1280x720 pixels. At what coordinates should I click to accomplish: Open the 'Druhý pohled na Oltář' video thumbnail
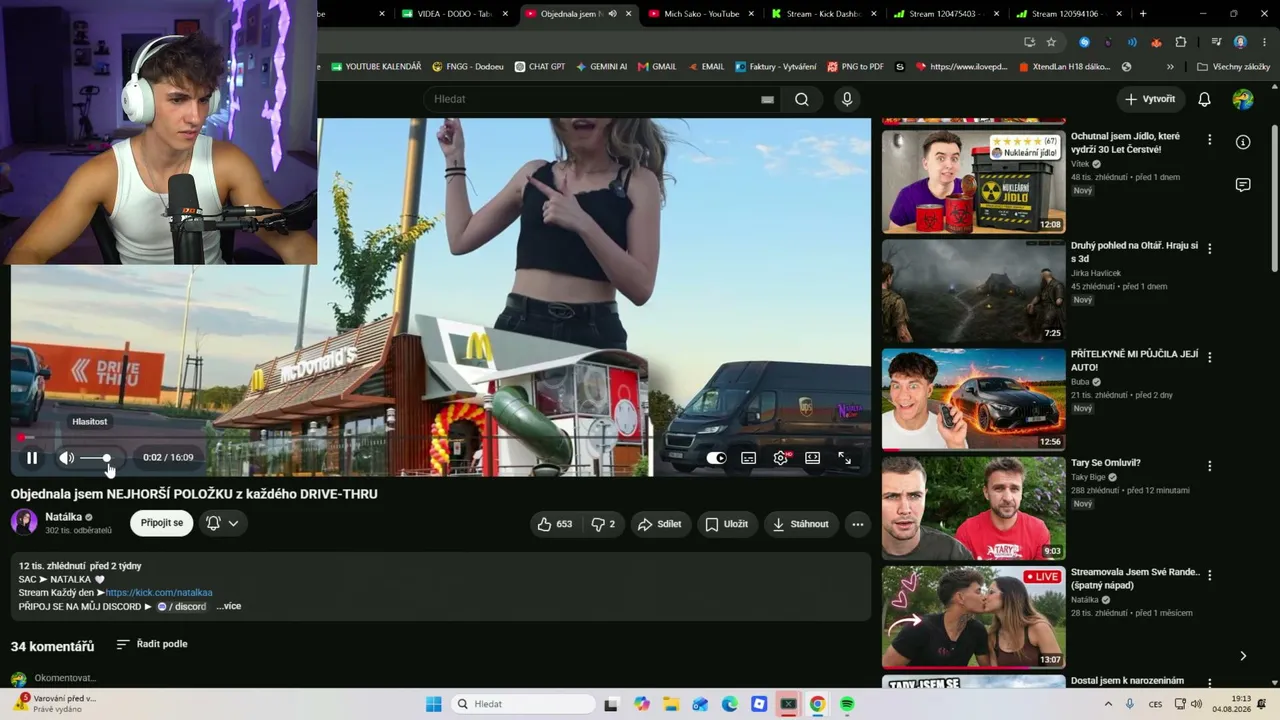coord(973,290)
